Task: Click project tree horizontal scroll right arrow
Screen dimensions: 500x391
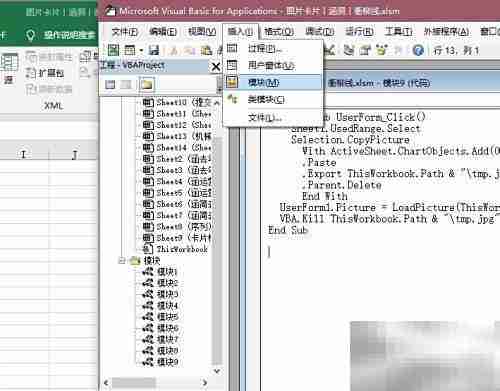Action: [205, 383]
